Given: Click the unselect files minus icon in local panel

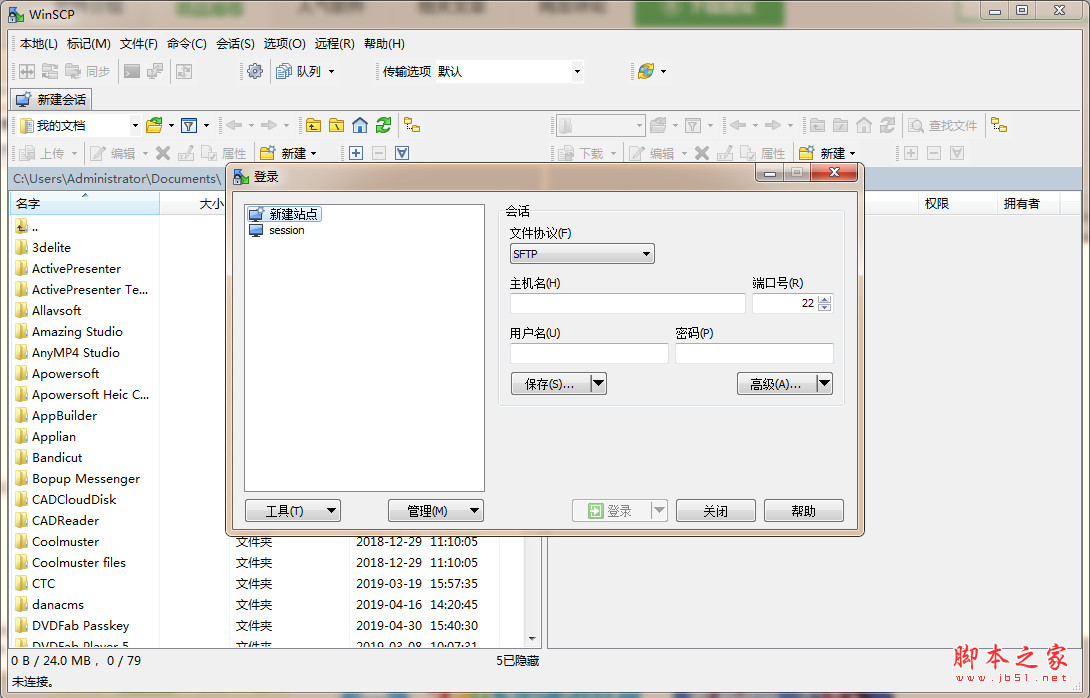Looking at the screenshot, I should (379, 153).
